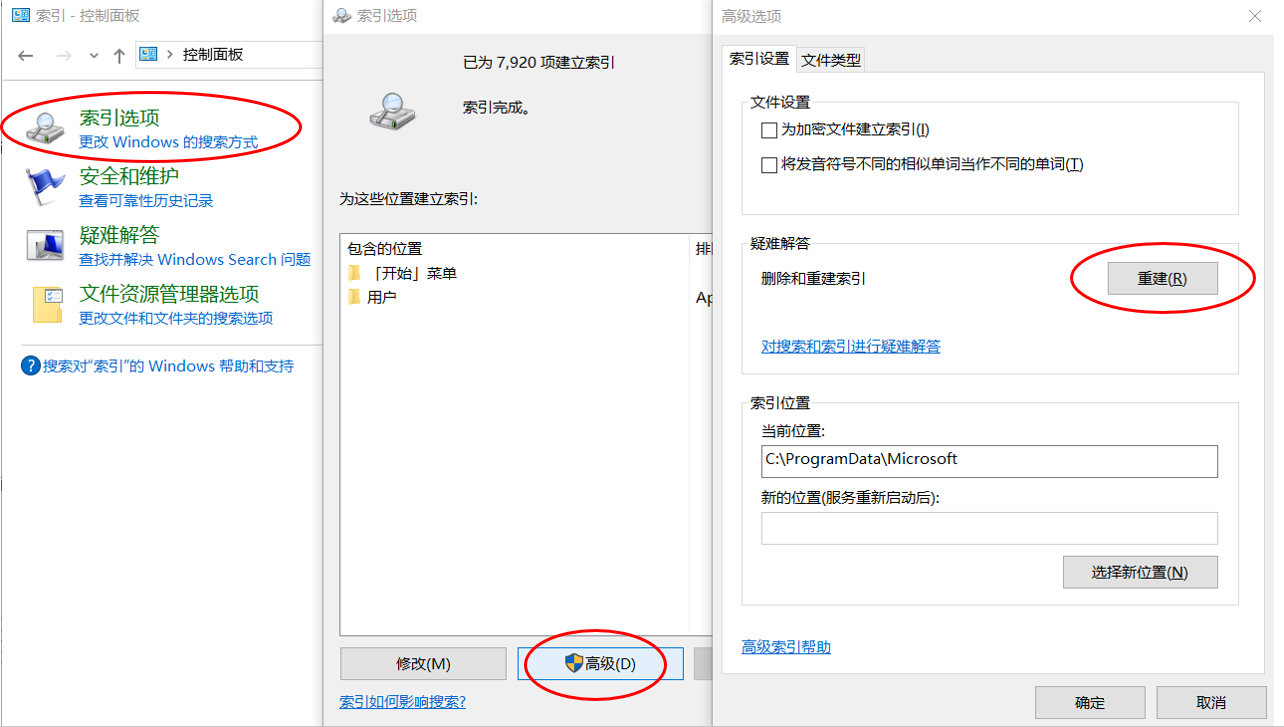Toggle 将发音符号不同的相似单词当作不同的单词 checkbox

pyautogui.click(x=769, y=165)
